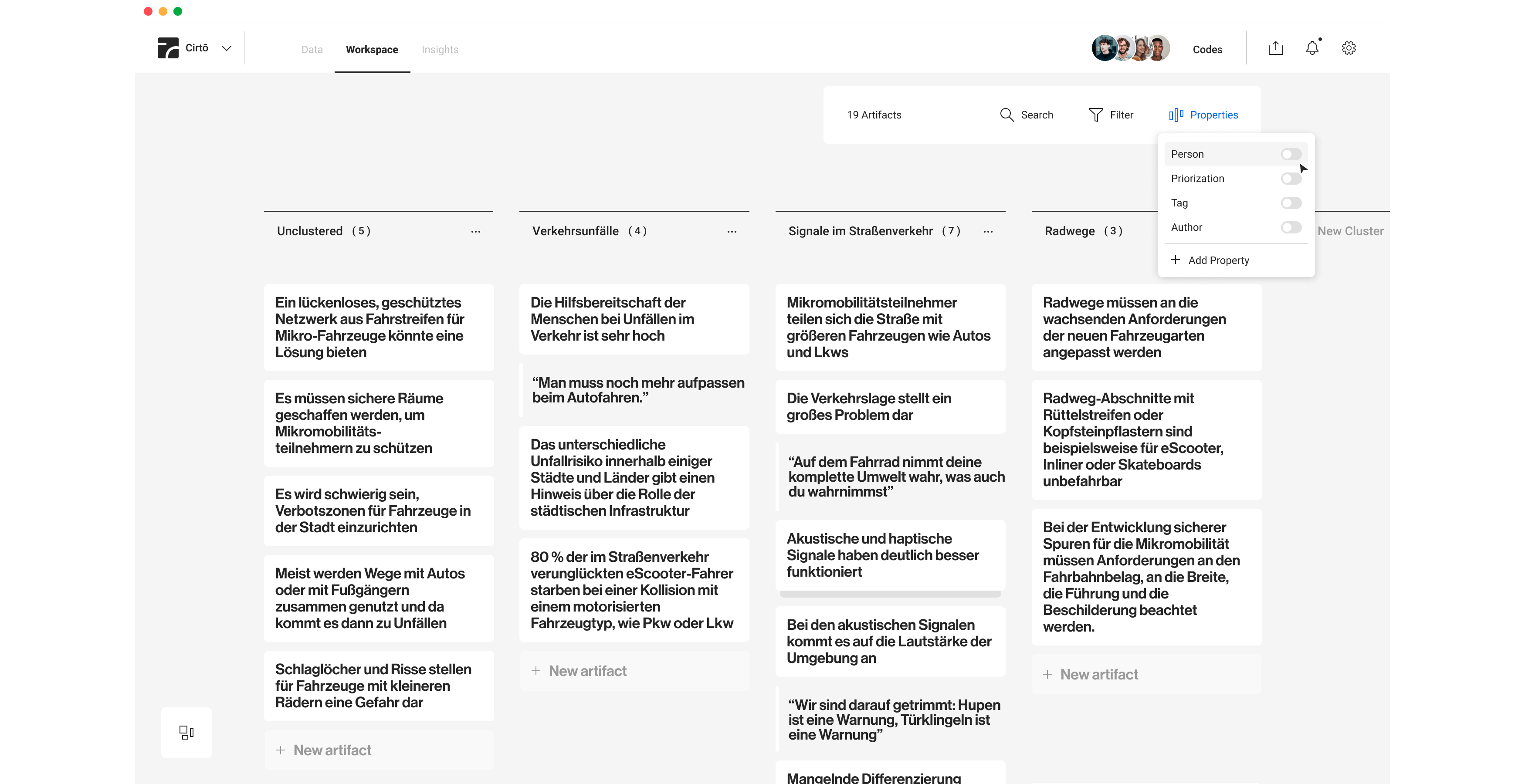Open card '80 % der im Straßenverkehr'

(x=634, y=590)
